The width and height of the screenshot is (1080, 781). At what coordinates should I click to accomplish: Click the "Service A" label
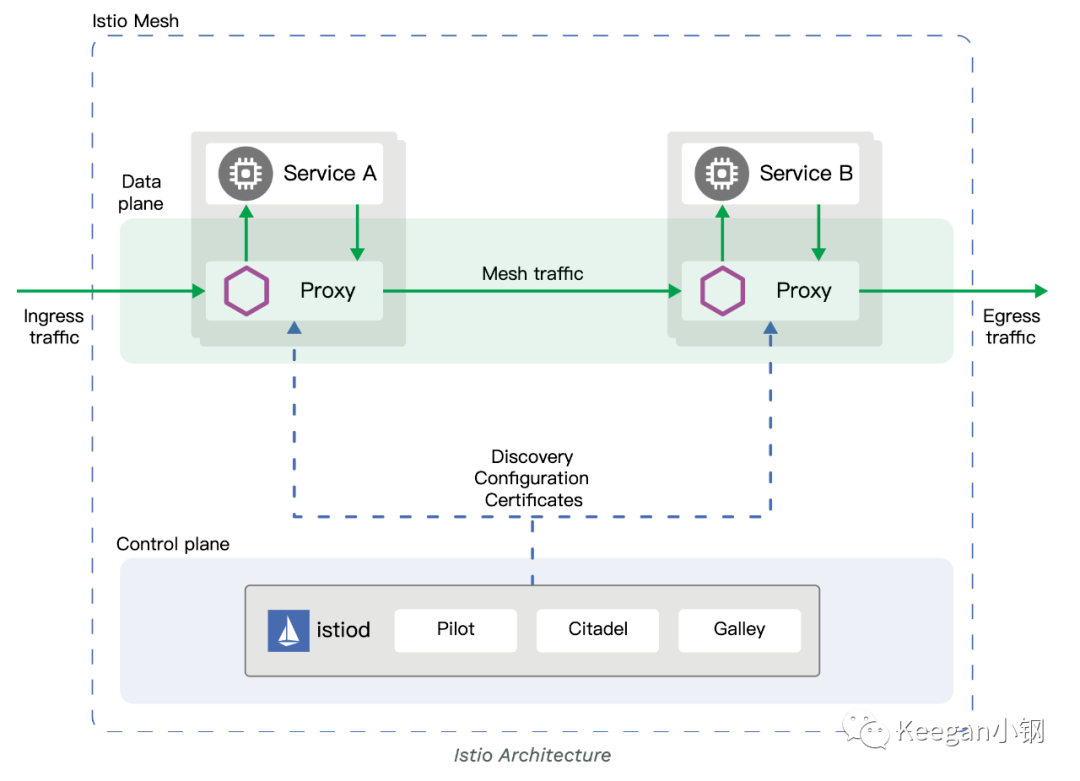tap(330, 174)
